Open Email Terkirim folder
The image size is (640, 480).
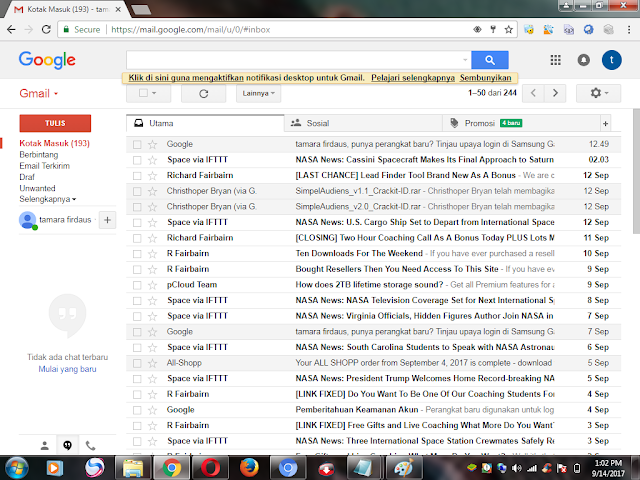click(44, 166)
